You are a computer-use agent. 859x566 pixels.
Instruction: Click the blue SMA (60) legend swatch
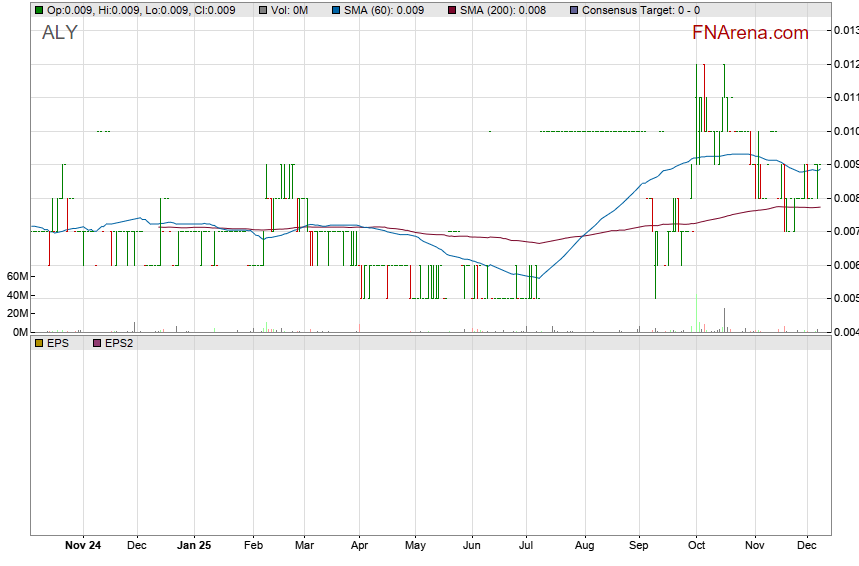click(337, 10)
